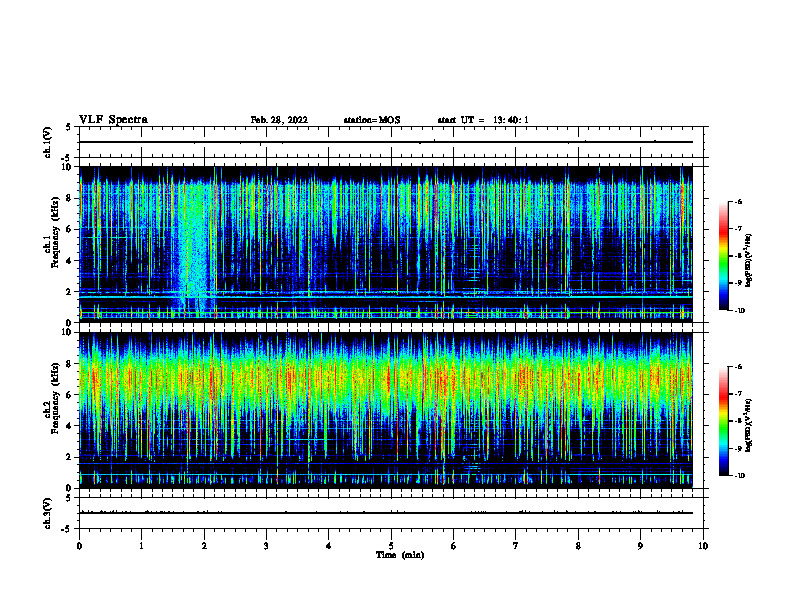Click the "ch.1(V)" axis label
This screenshot has height=612, width=792.
point(47,142)
